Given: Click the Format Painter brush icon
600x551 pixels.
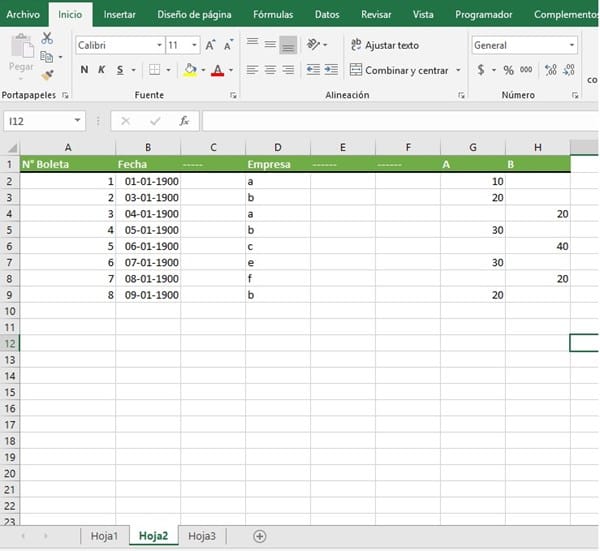Looking at the screenshot, I should tap(47, 75).
